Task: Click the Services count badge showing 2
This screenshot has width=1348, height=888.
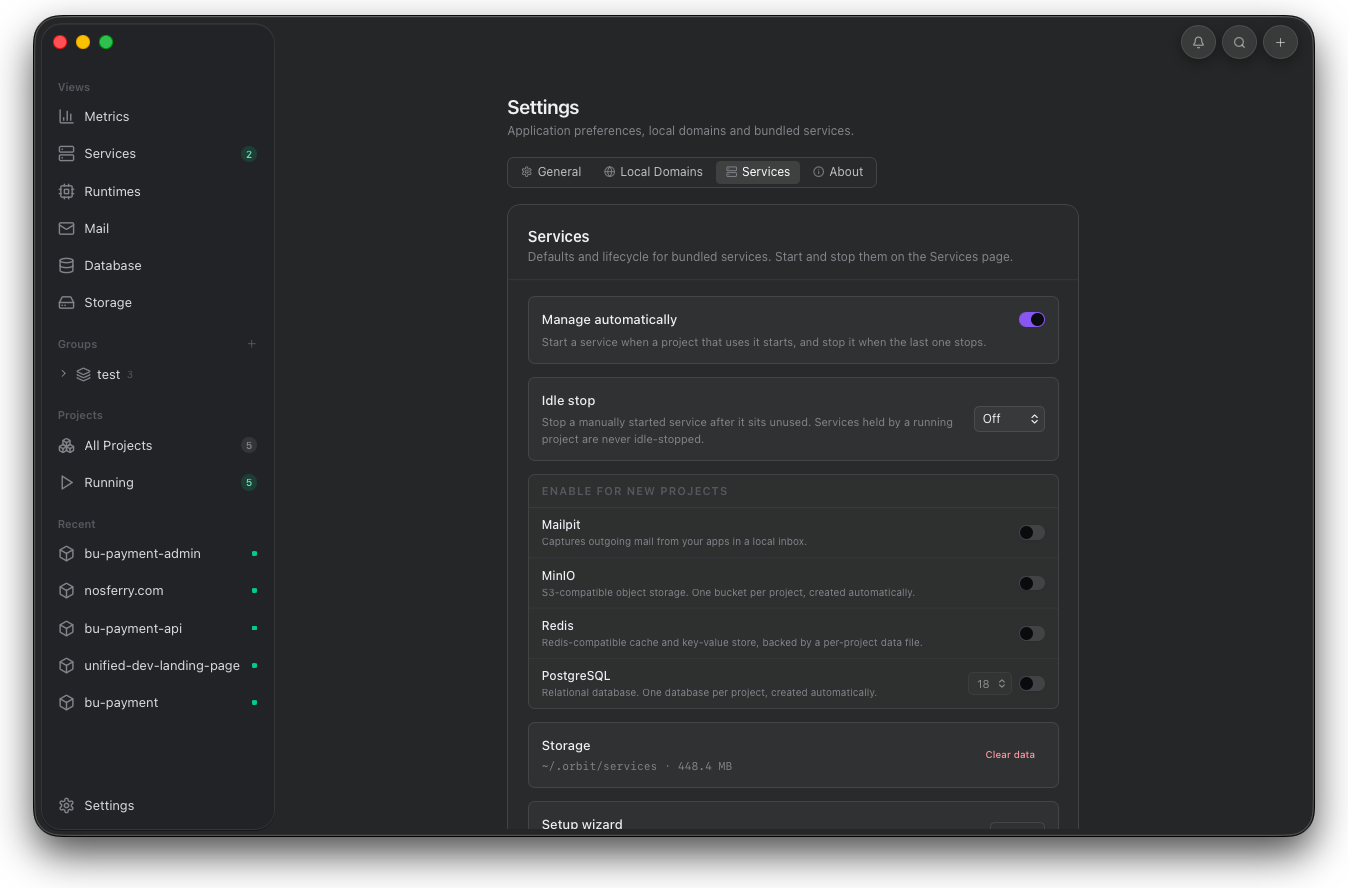Action: [x=249, y=154]
